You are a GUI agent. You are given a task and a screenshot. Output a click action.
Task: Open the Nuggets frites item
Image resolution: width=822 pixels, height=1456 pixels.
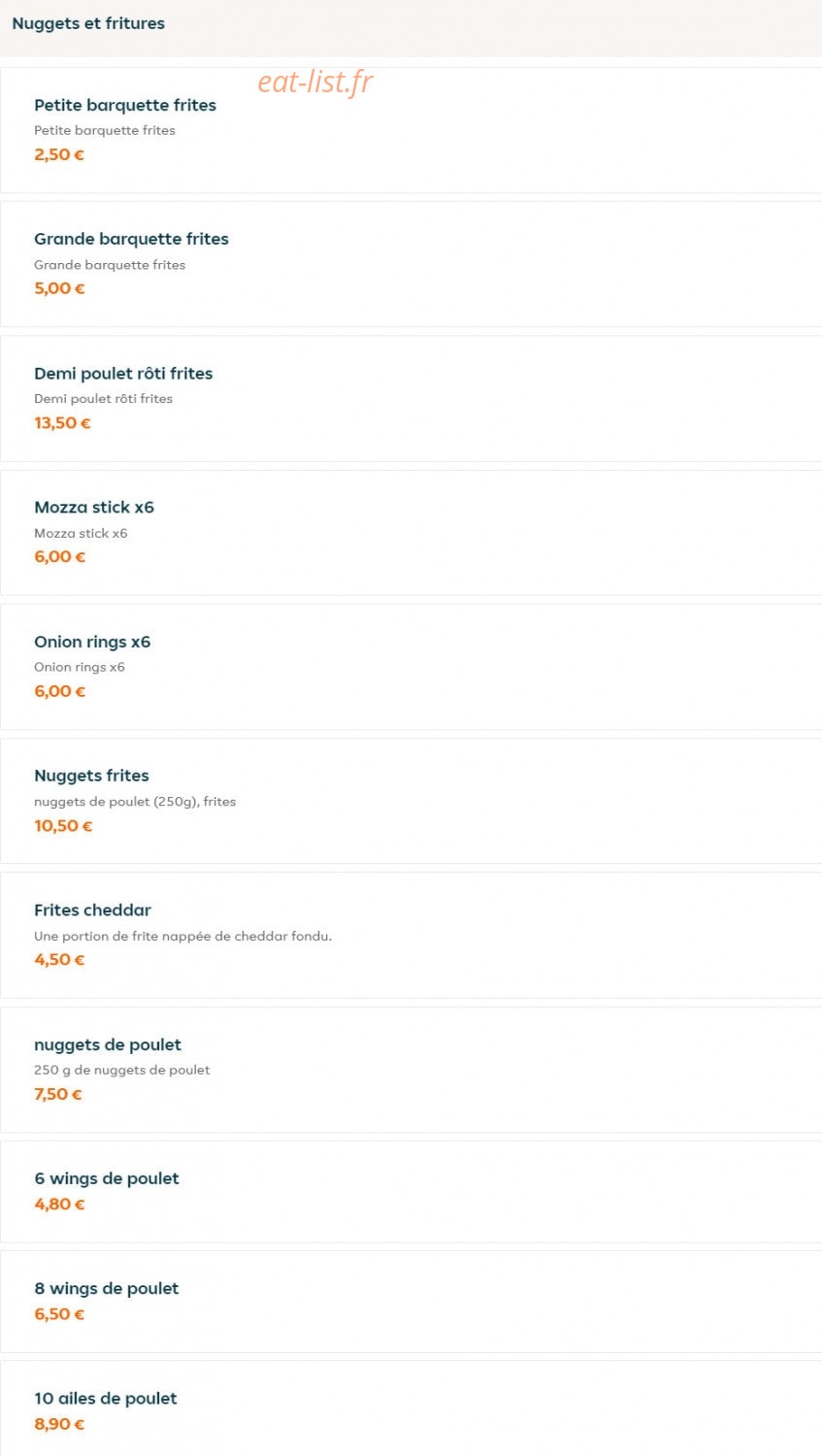point(411,801)
